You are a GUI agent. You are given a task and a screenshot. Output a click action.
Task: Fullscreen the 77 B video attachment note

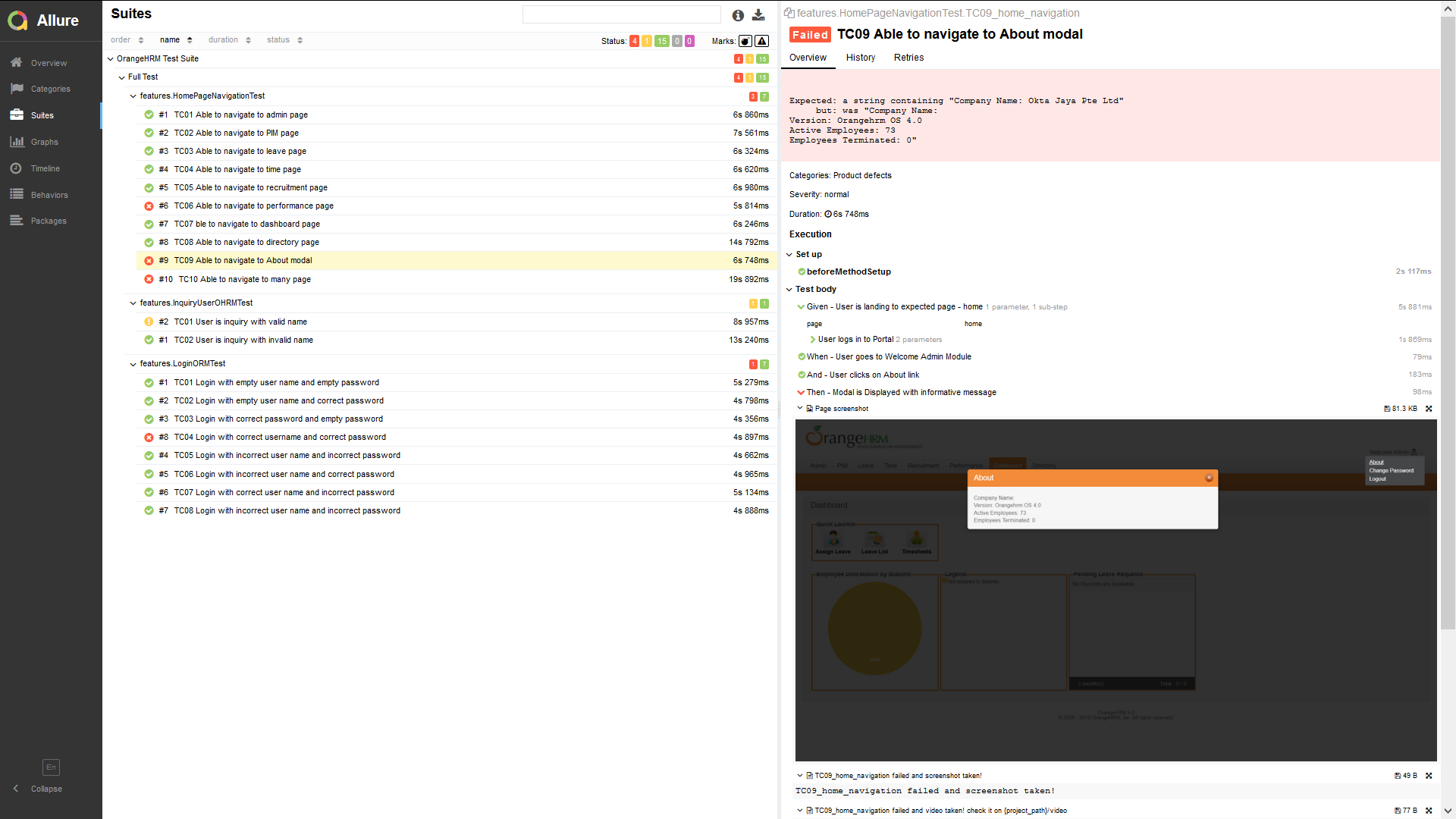pos(1429,811)
